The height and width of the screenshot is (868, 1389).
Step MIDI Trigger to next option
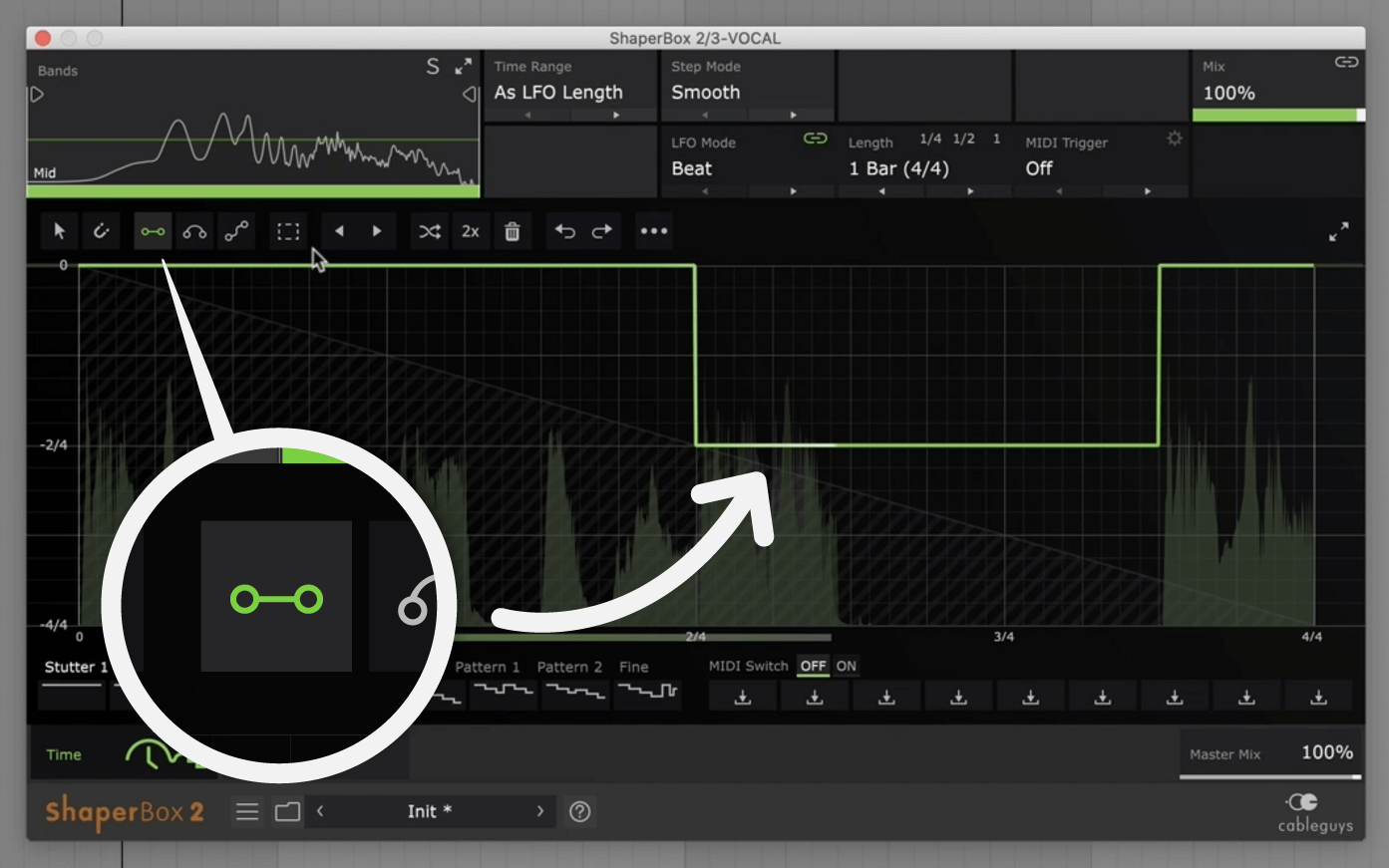(1148, 191)
